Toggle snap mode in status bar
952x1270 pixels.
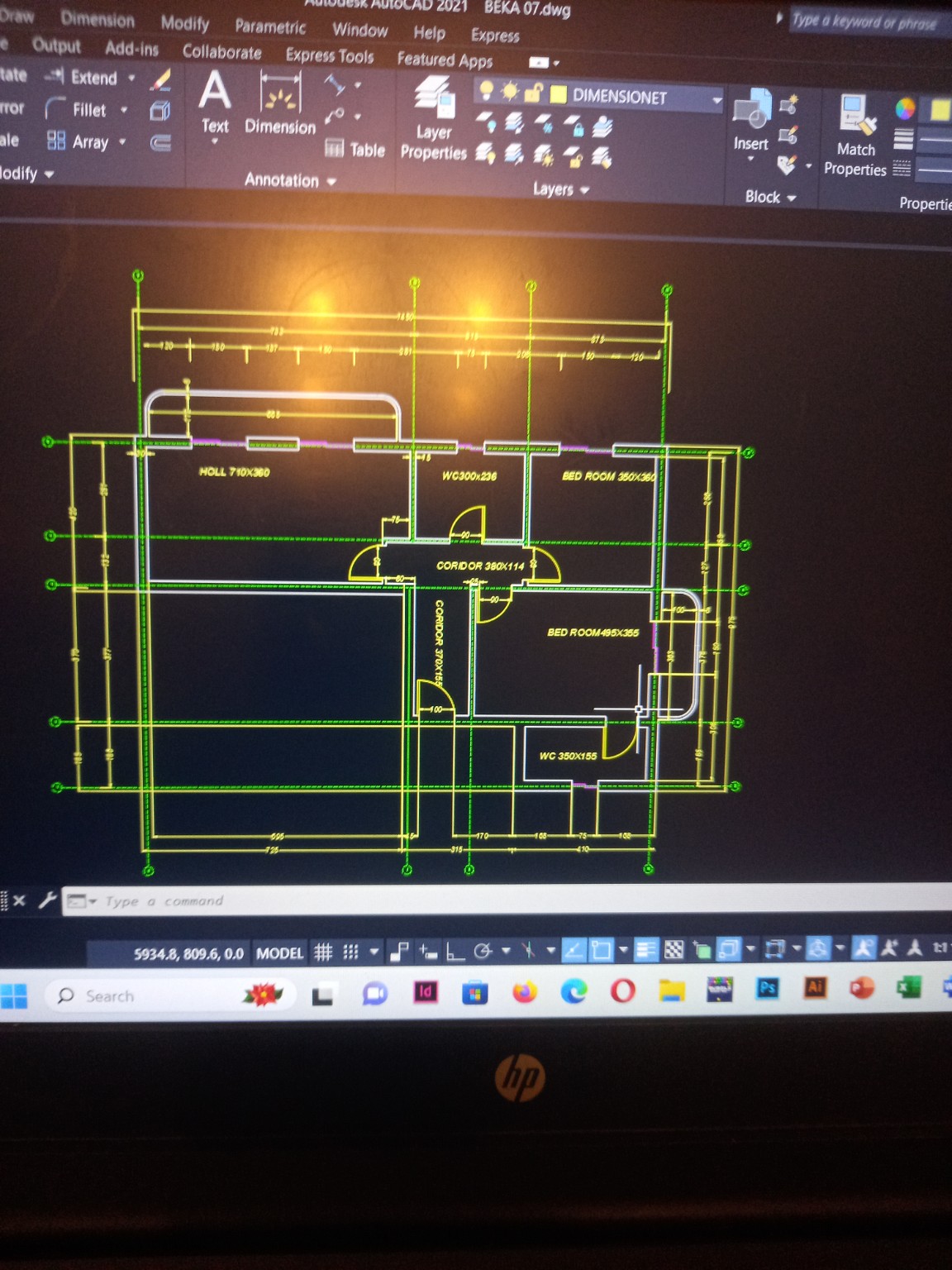351,952
